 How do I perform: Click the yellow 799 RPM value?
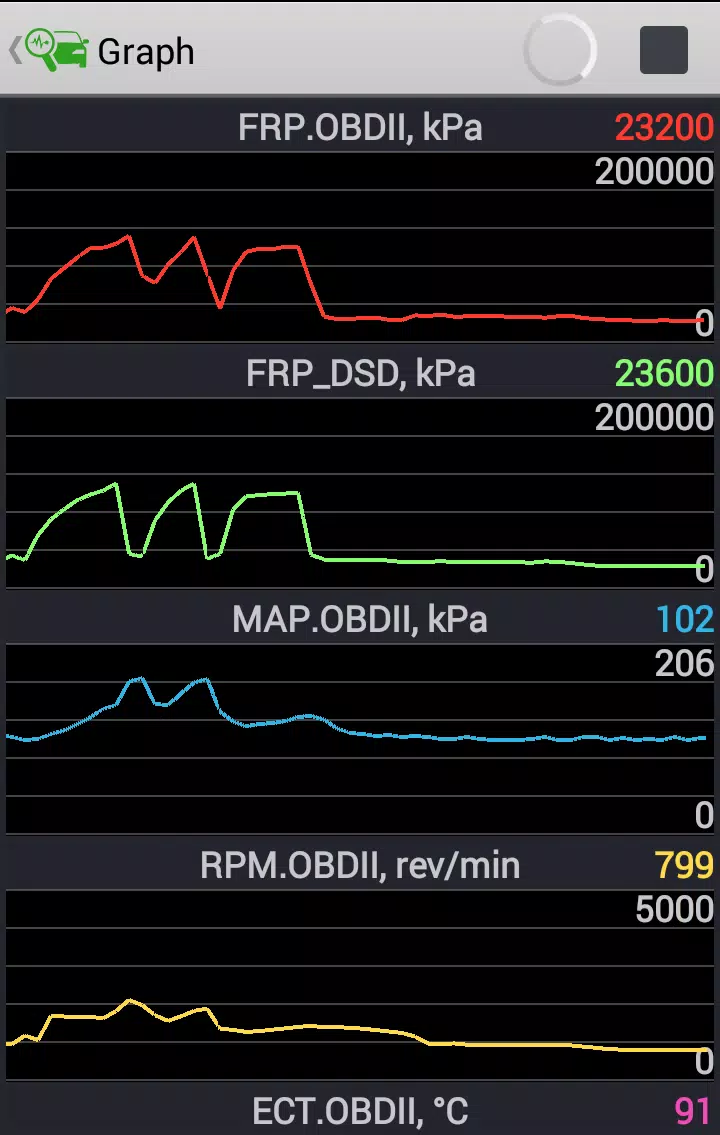(x=684, y=866)
